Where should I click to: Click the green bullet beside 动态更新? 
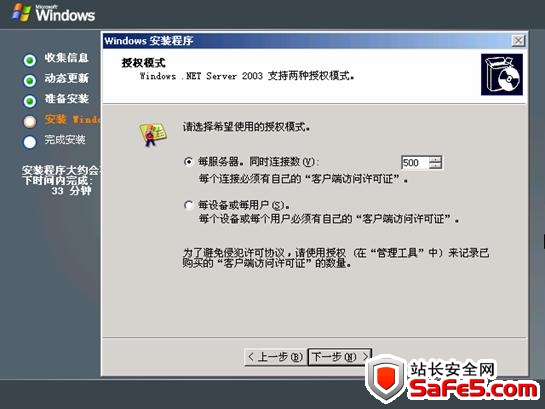30,81
